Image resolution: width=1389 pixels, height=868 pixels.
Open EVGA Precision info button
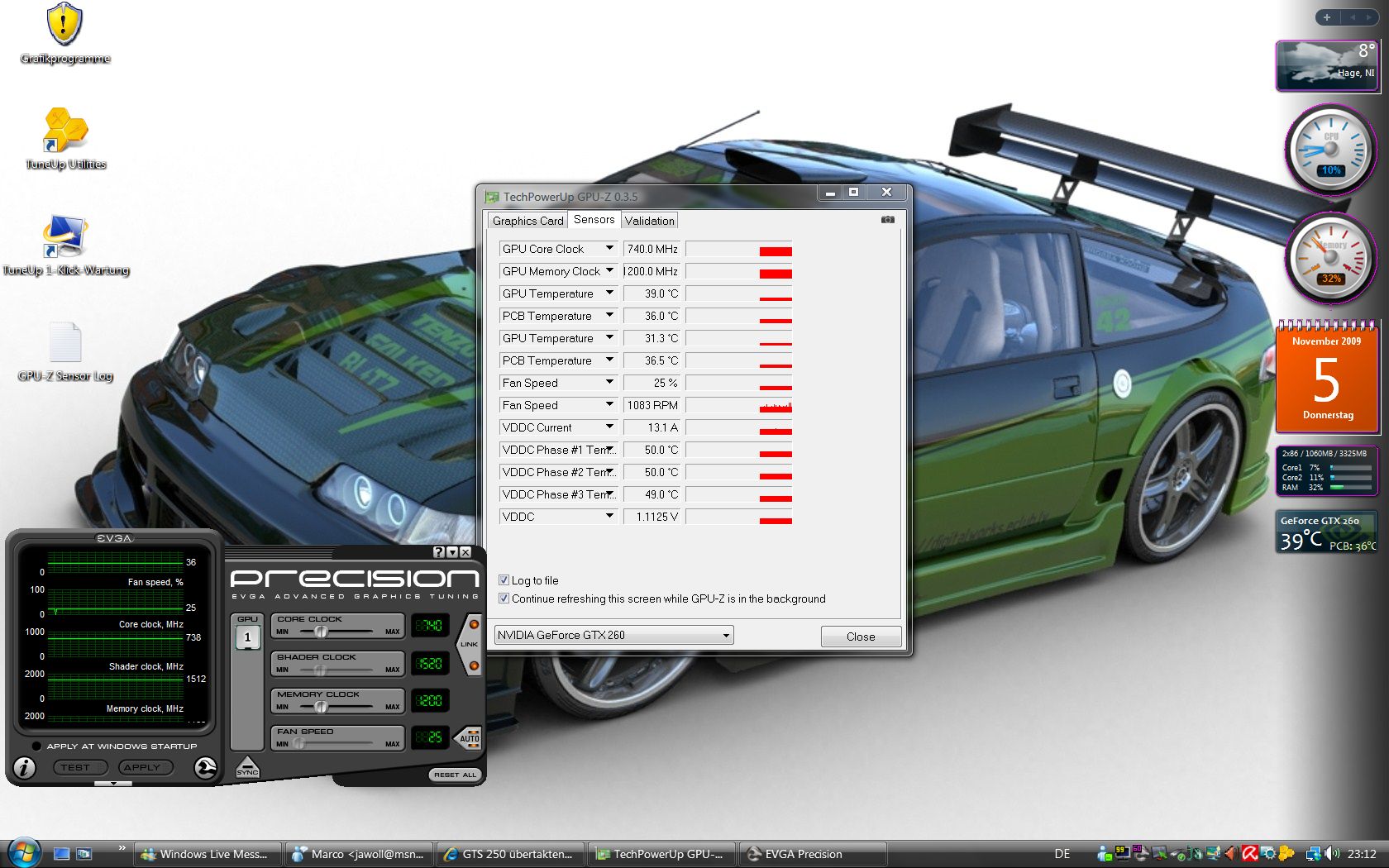[25, 768]
